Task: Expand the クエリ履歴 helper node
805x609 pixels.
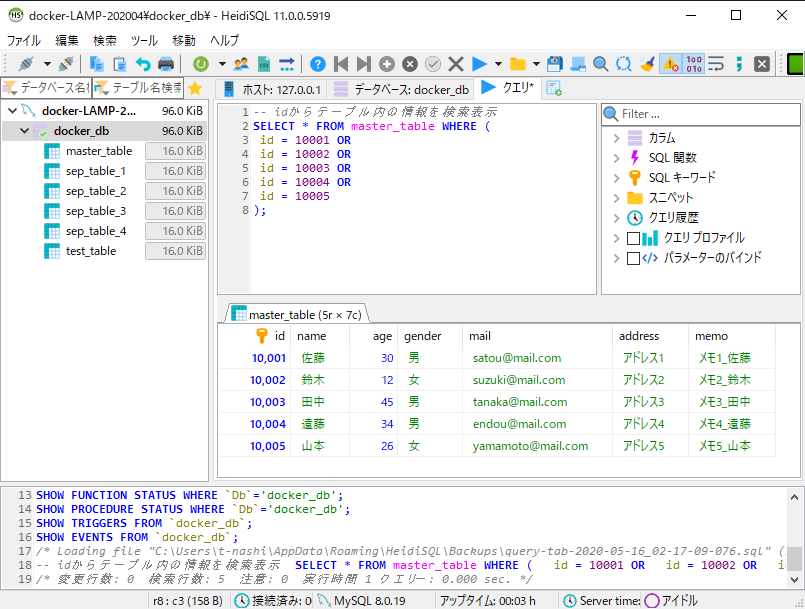Action: [617, 218]
